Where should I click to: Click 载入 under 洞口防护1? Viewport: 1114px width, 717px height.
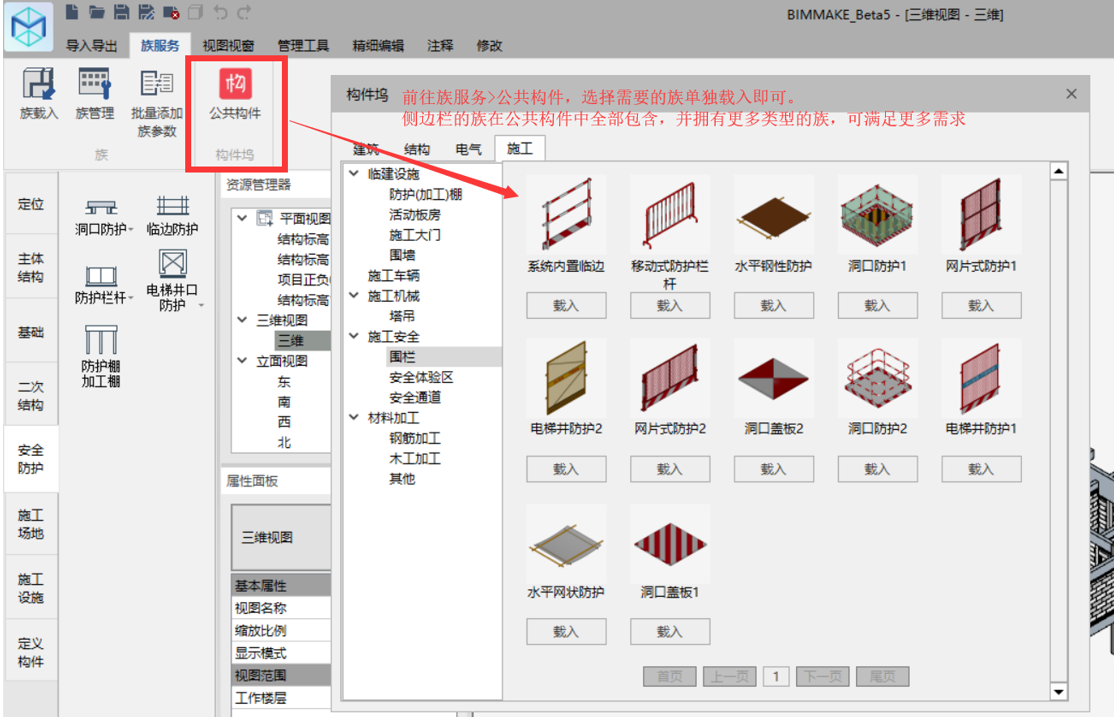click(877, 306)
